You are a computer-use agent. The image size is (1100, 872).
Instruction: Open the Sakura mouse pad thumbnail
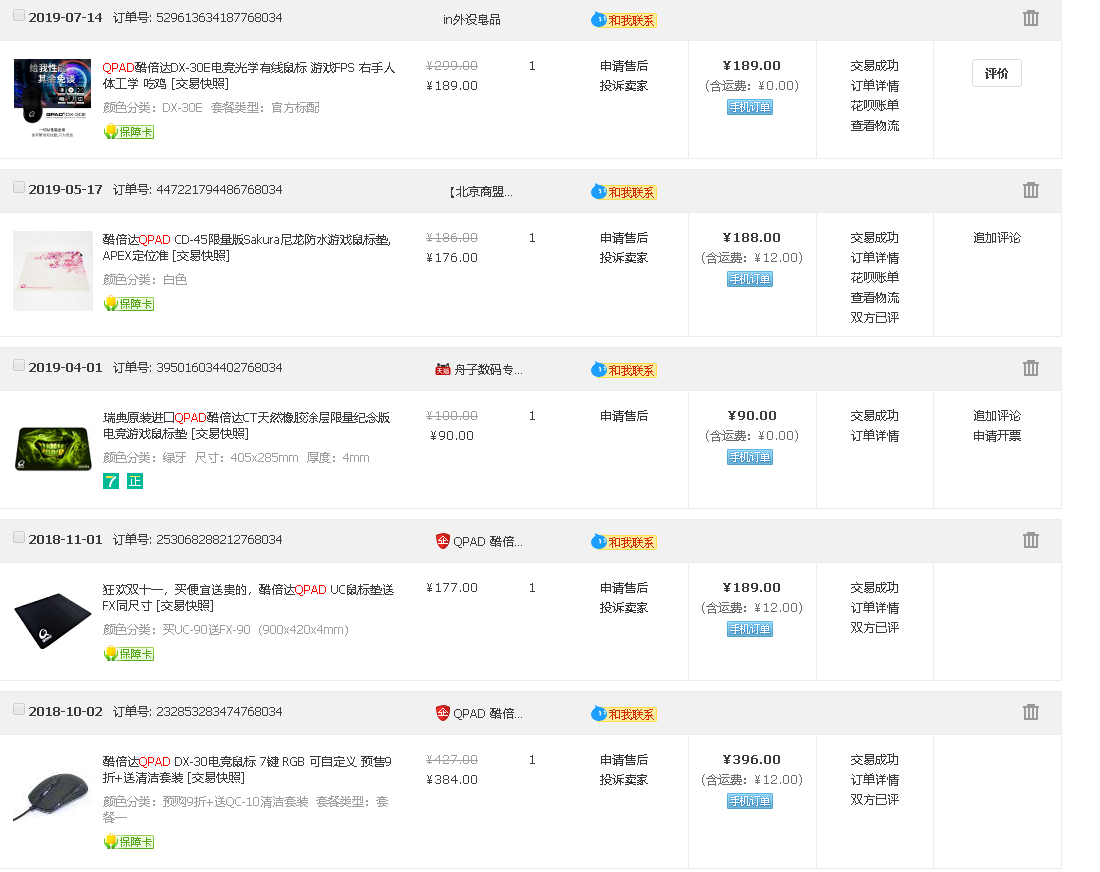[53, 271]
